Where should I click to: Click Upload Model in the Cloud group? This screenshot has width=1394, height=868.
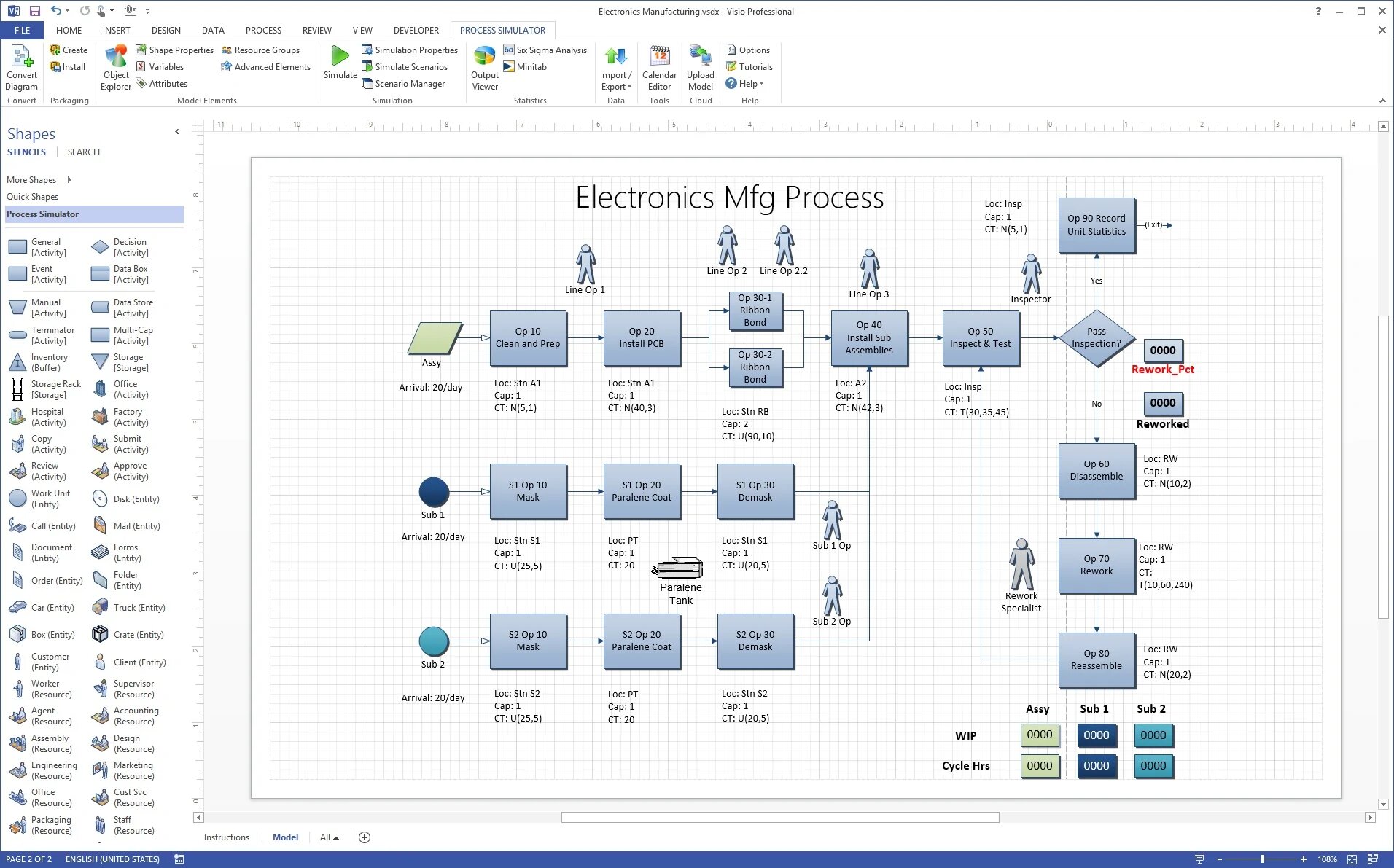pyautogui.click(x=699, y=66)
